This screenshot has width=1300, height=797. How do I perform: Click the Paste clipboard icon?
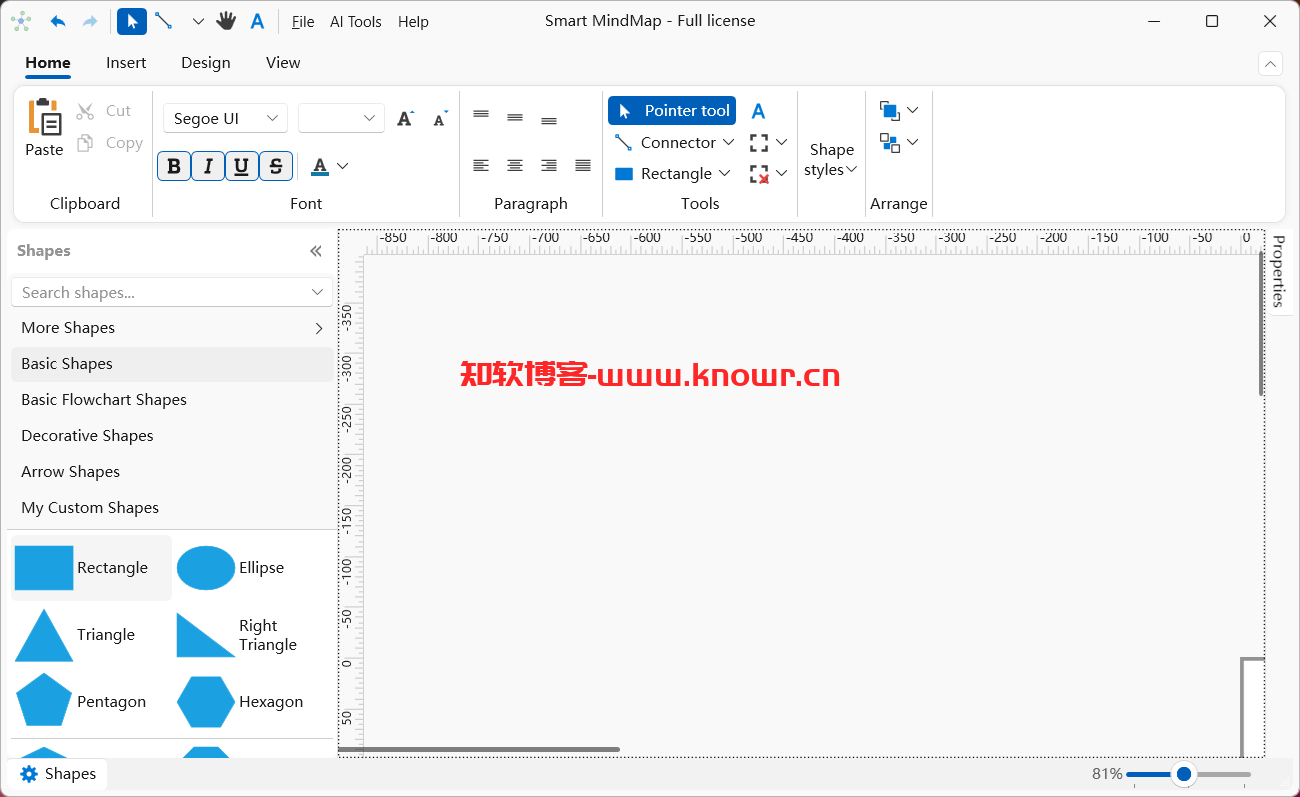pyautogui.click(x=44, y=117)
